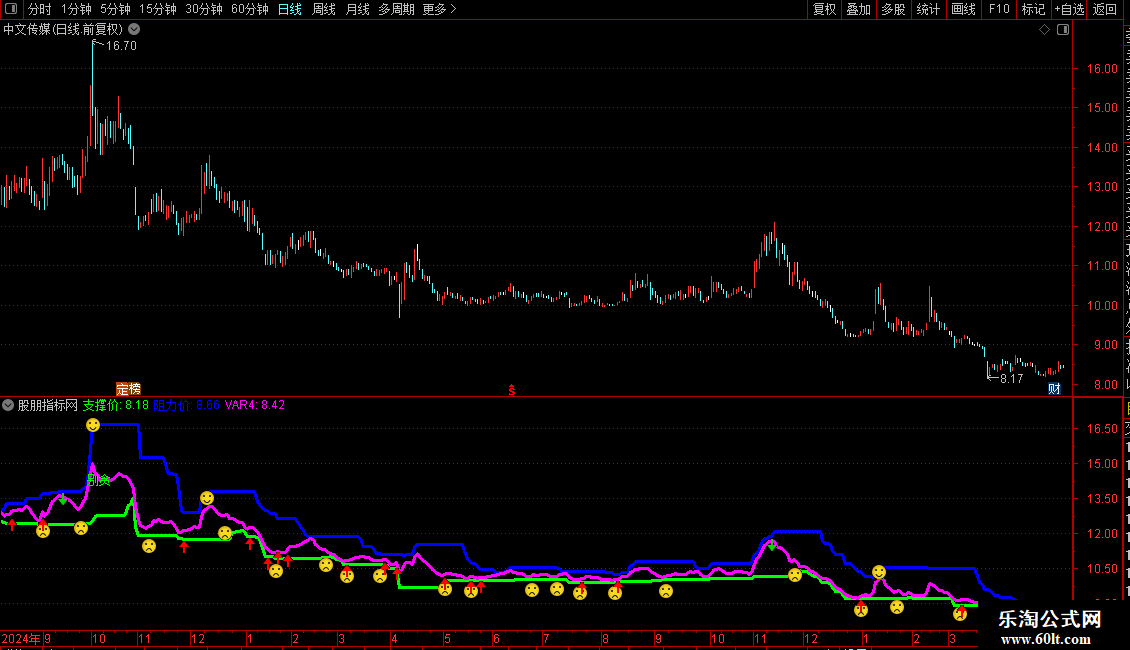
Task: Open the 多股 multi-stock view
Action: tap(893, 9)
